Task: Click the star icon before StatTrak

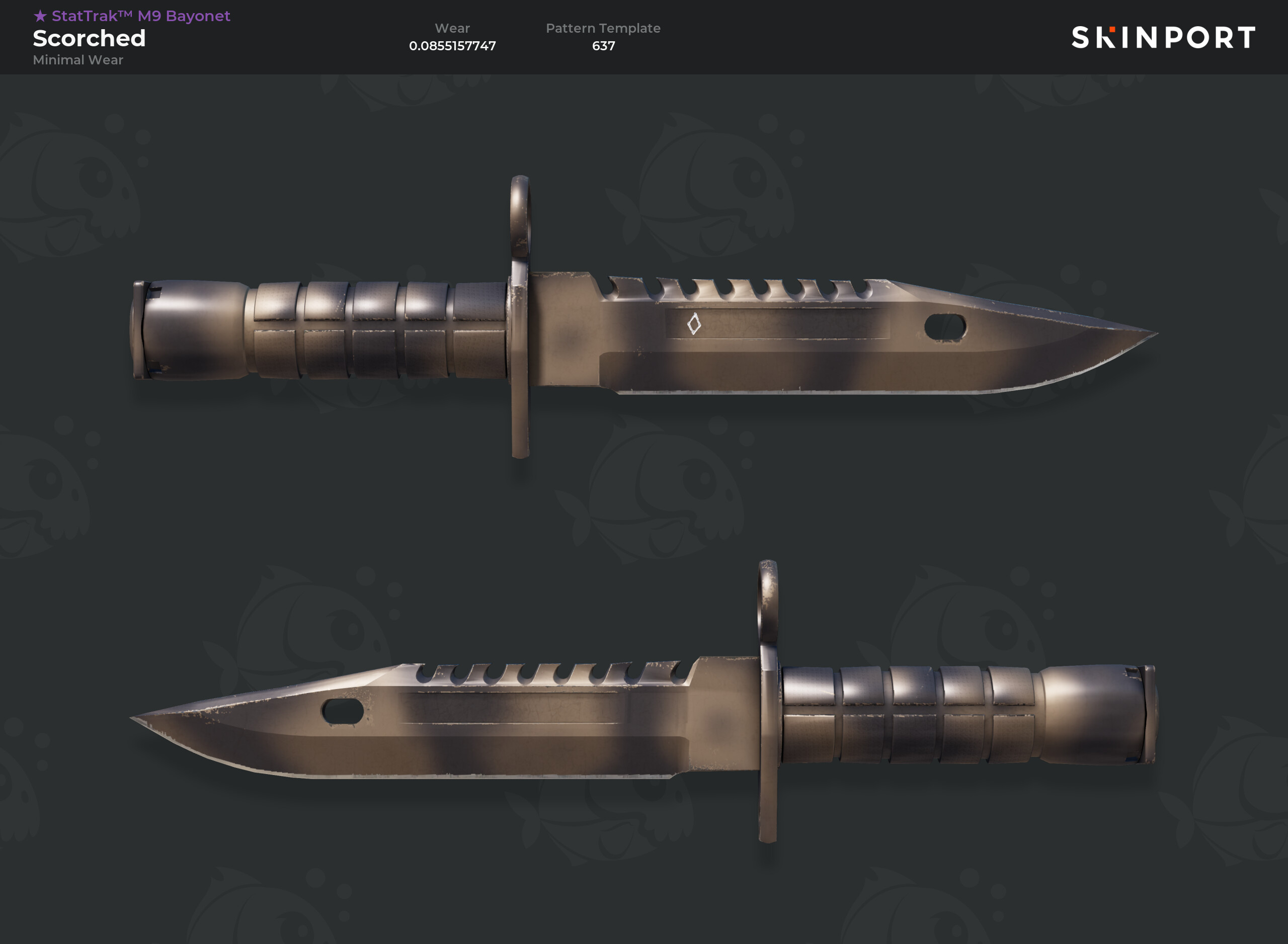Action: point(40,16)
